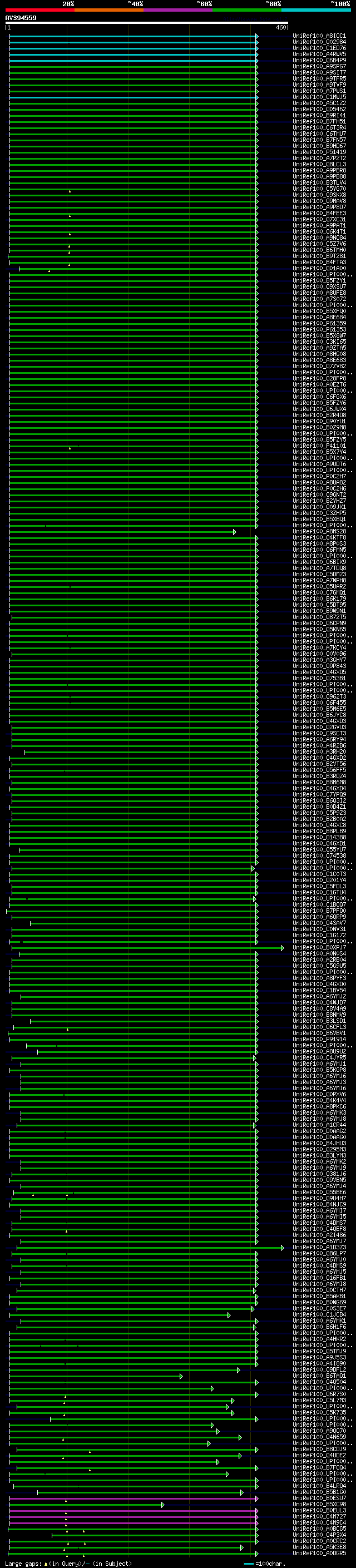
Task: Select hit UniRef100_A7PWS1
Action: (319, 91)
